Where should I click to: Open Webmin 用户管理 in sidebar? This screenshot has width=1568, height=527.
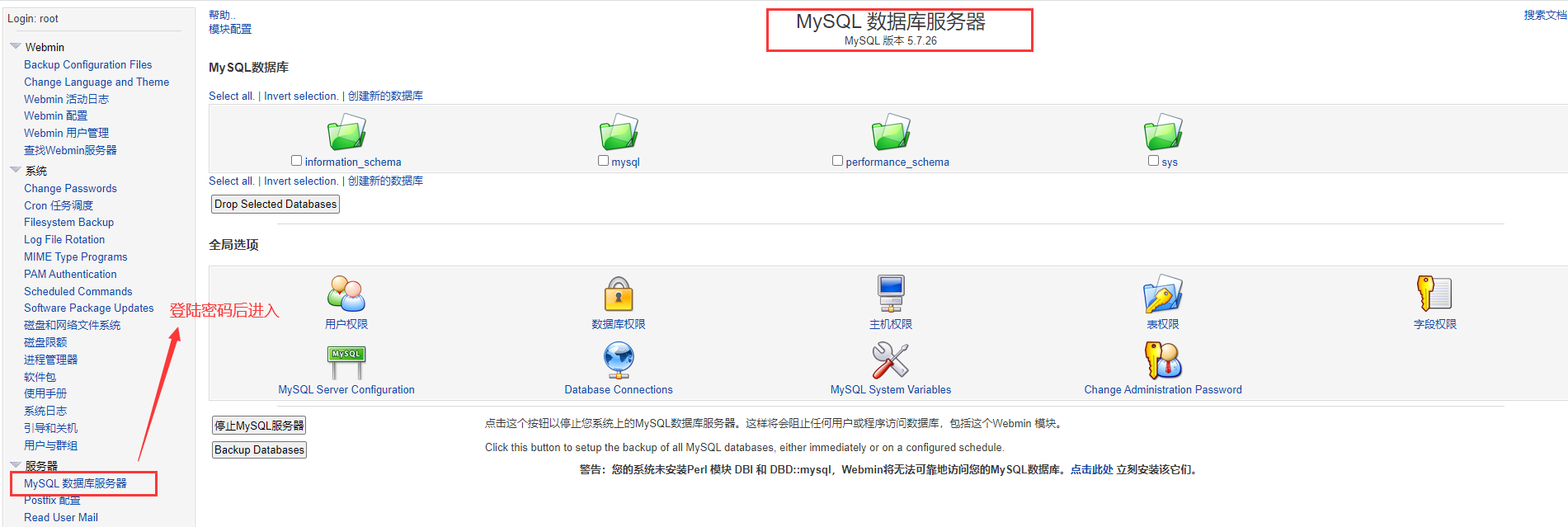click(x=66, y=133)
